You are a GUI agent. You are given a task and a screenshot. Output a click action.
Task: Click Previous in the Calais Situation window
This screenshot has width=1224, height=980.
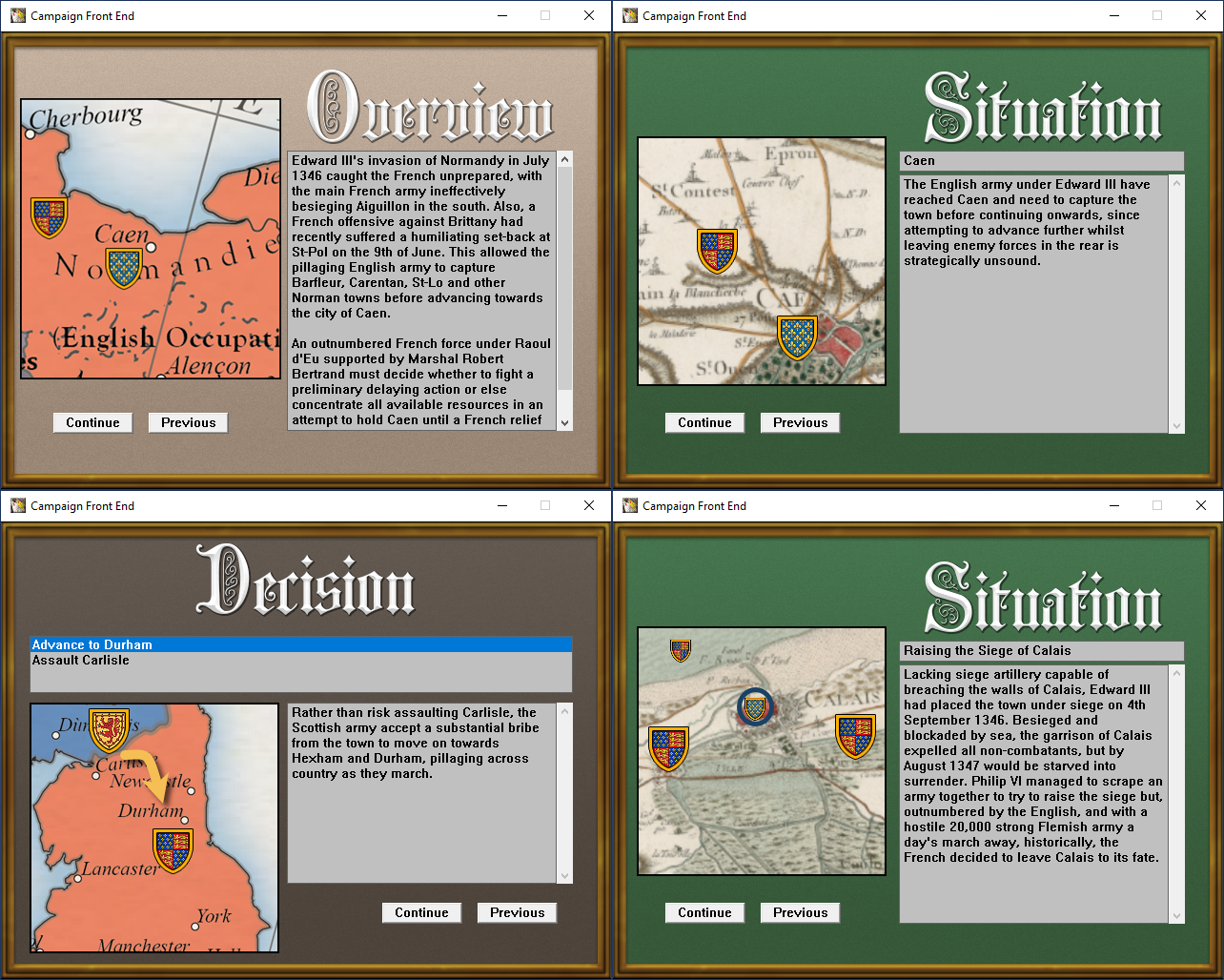pyautogui.click(x=800, y=912)
